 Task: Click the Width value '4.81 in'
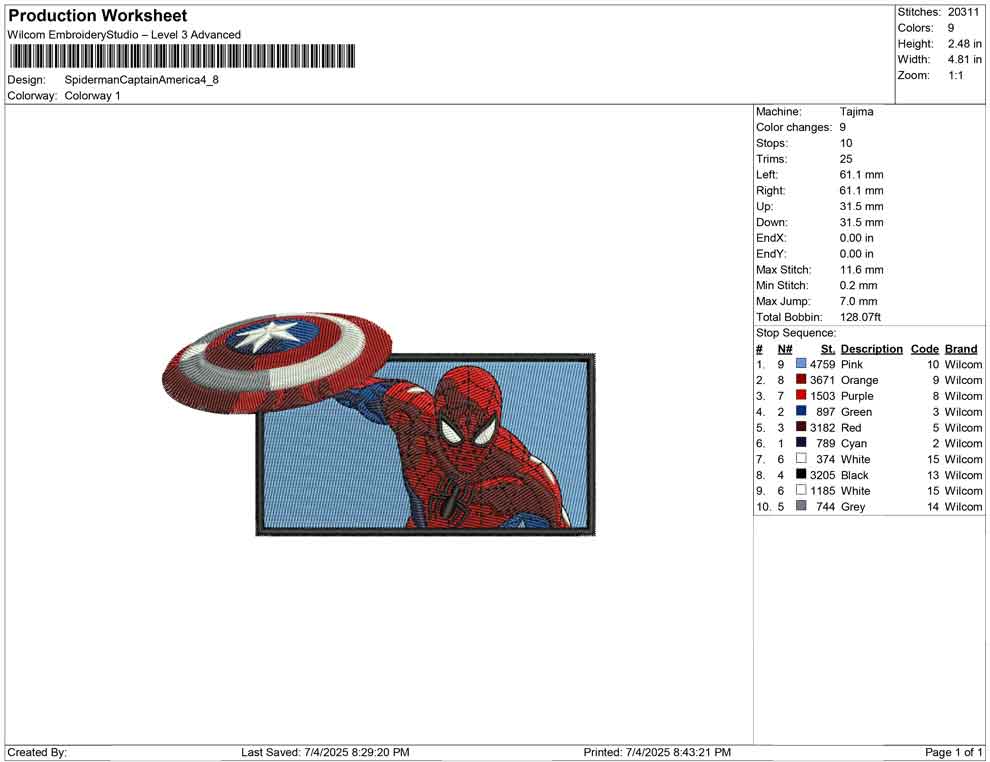(x=964, y=59)
